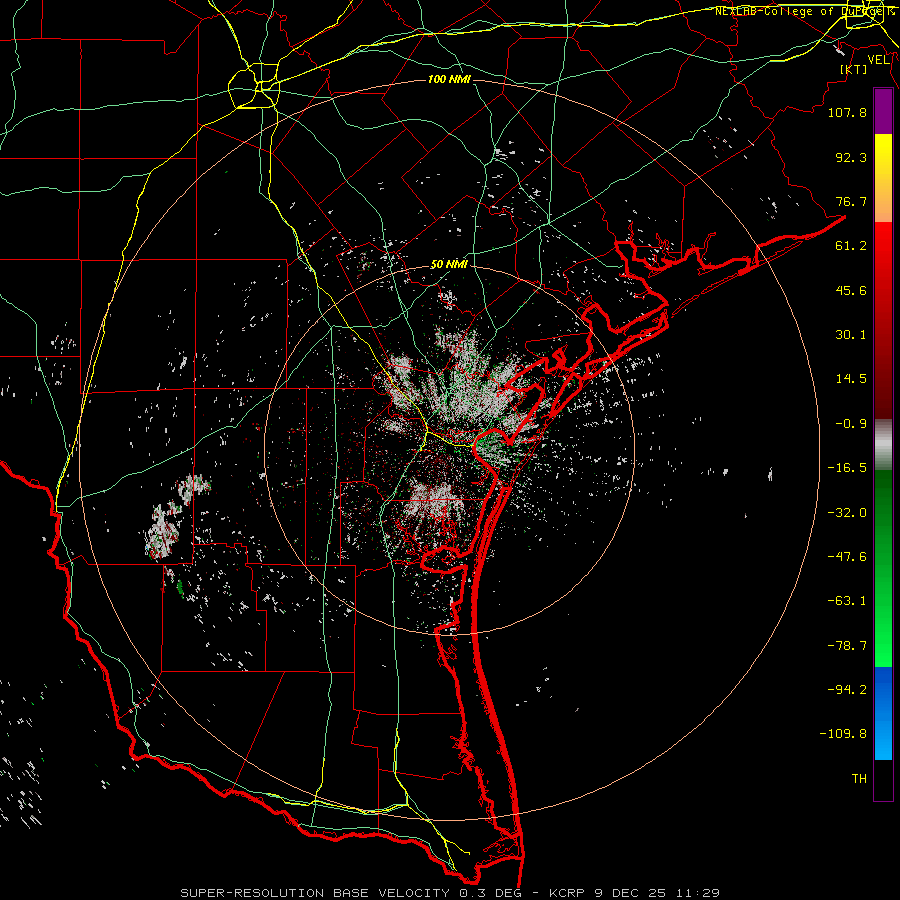Click the 50 NMI range ring label
Viewport: 900px width, 900px height.
point(449,265)
